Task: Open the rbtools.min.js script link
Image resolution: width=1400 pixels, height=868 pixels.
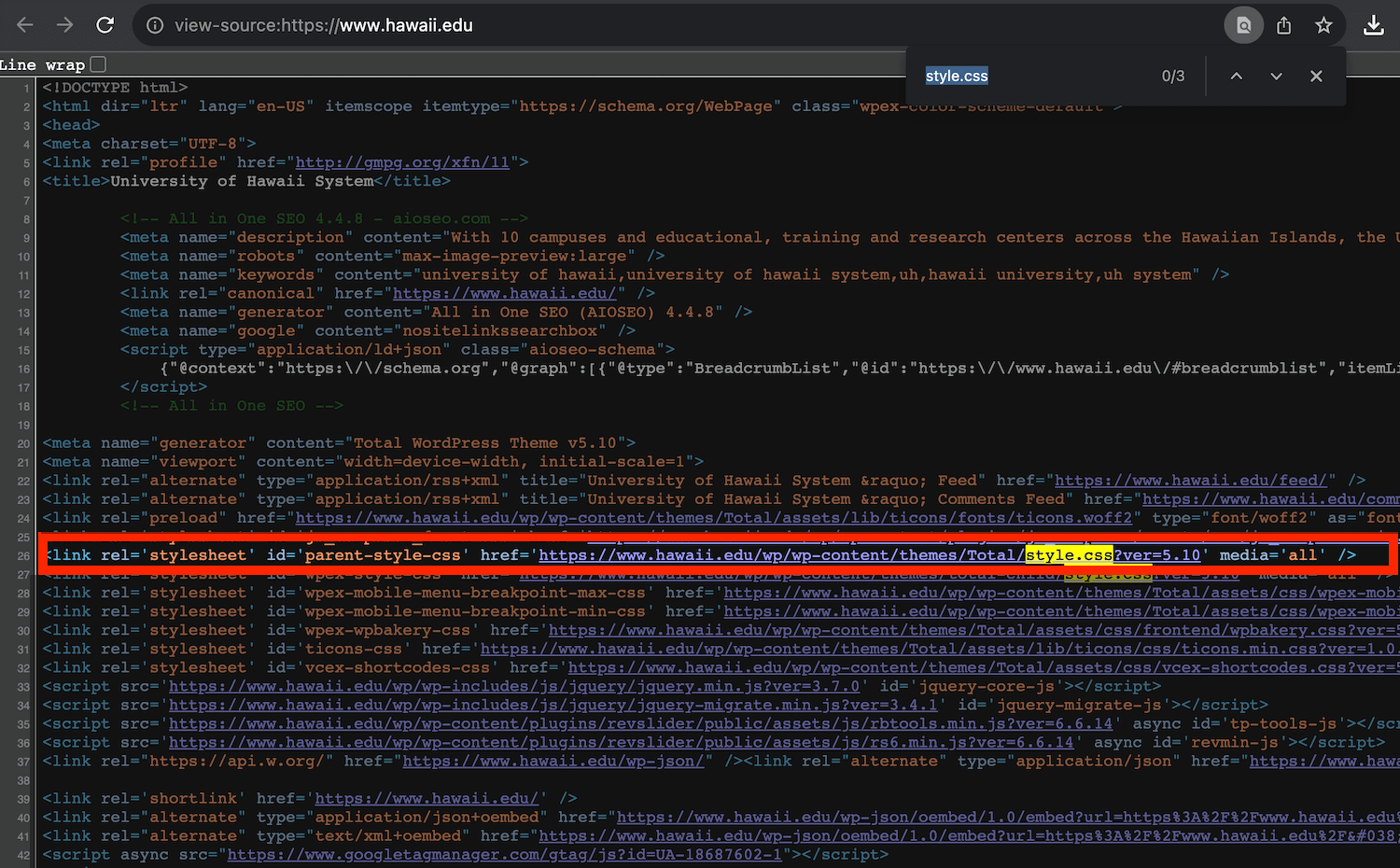Action: pos(641,723)
